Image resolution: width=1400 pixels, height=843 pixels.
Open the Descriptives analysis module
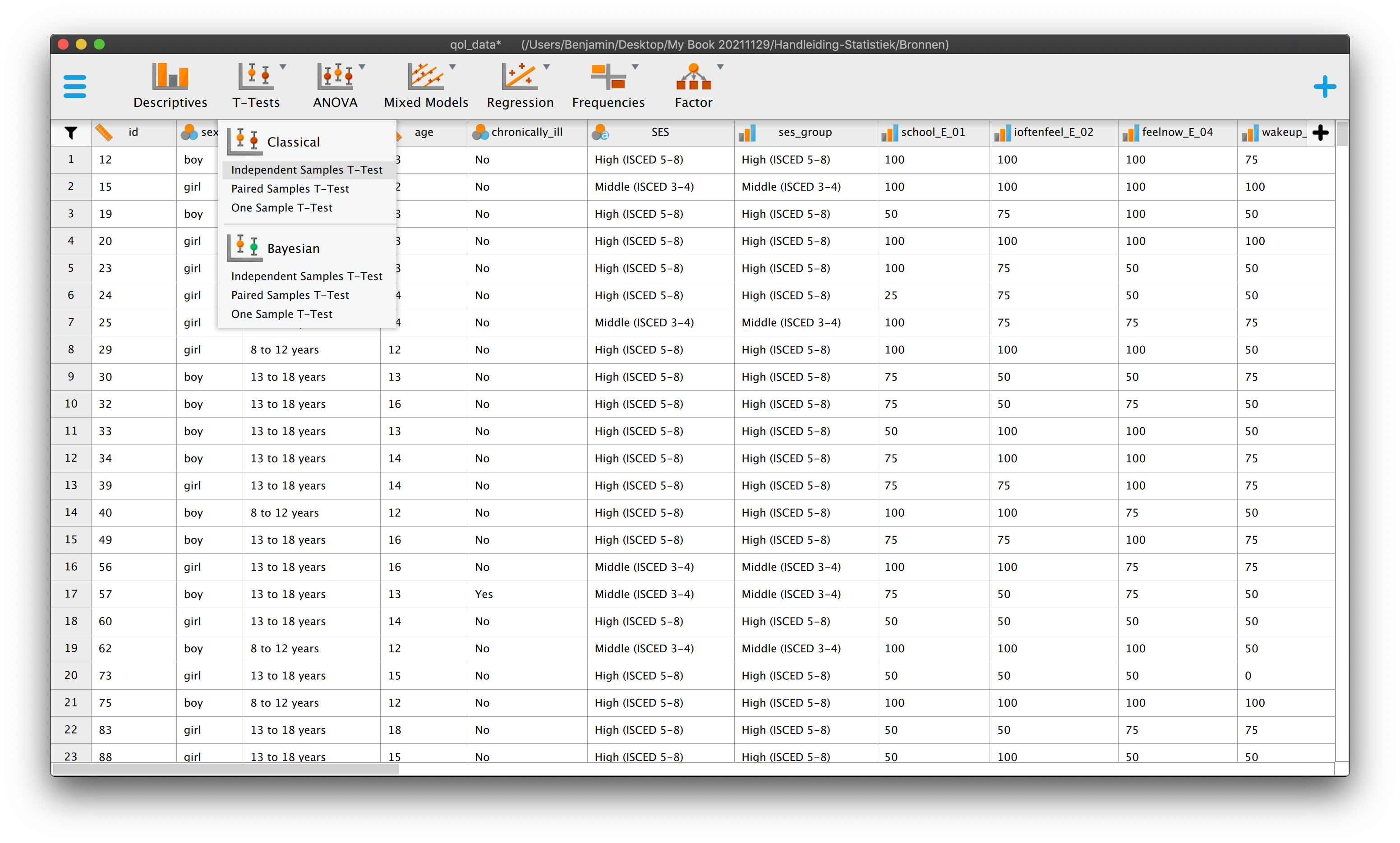(170, 86)
